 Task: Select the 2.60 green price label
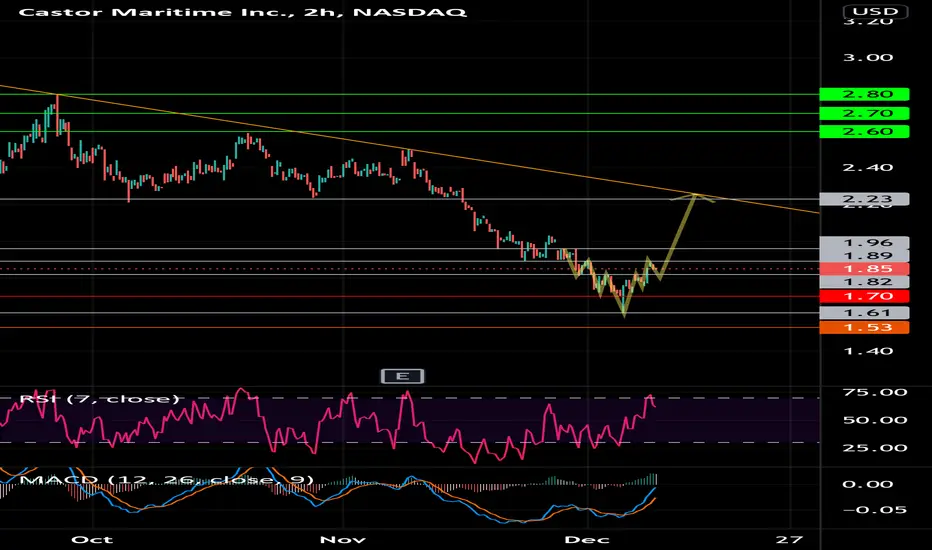click(x=864, y=131)
